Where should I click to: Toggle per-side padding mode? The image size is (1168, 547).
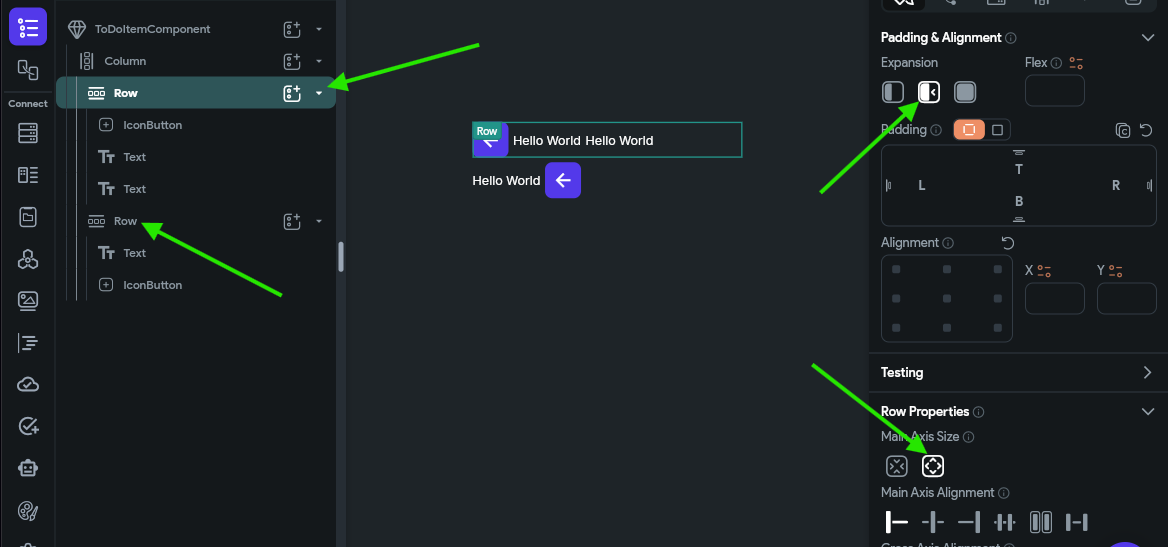click(997, 130)
